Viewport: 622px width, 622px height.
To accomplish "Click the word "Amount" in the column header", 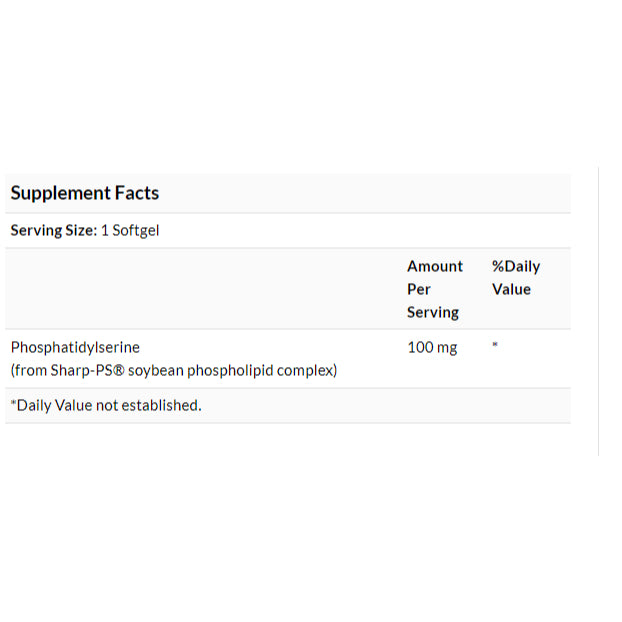I will (x=435, y=266).
